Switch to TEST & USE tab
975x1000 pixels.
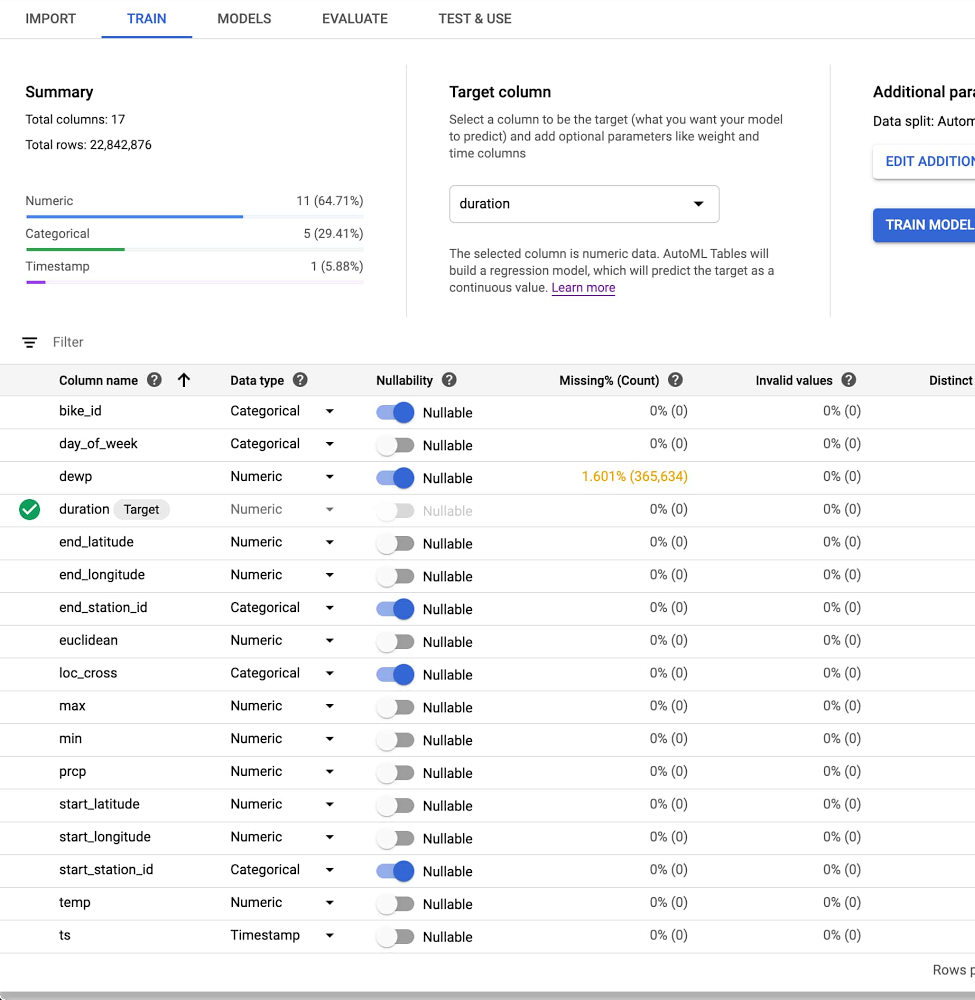click(475, 18)
